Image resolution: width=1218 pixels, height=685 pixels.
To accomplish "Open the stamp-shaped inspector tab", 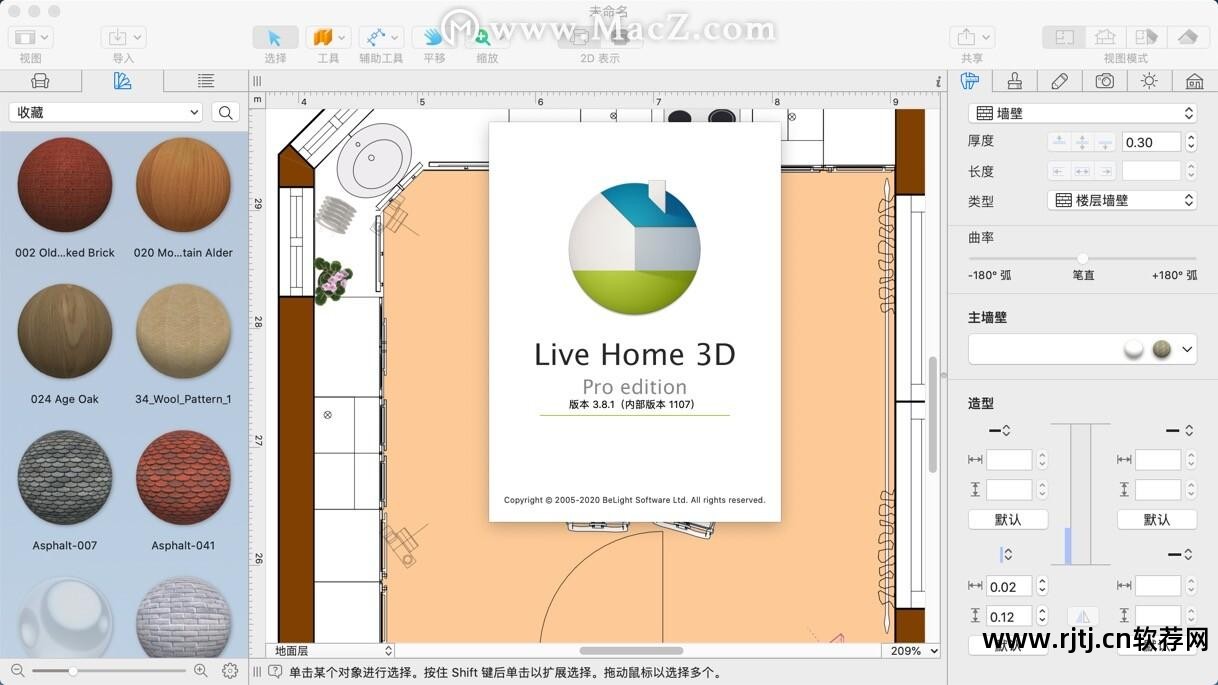I will pyautogui.click(x=1015, y=81).
